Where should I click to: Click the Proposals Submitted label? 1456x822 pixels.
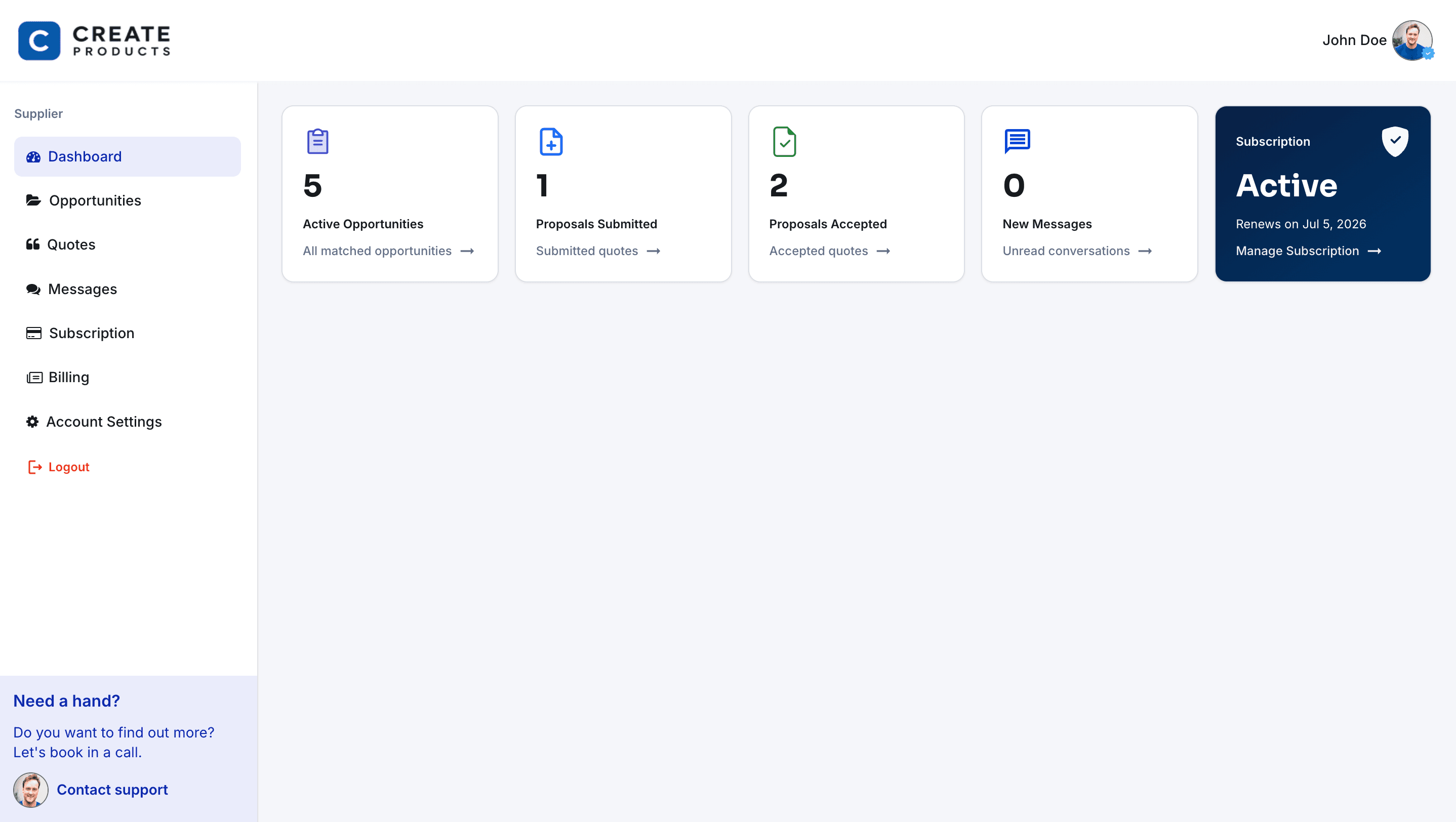[x=596, y=224]
